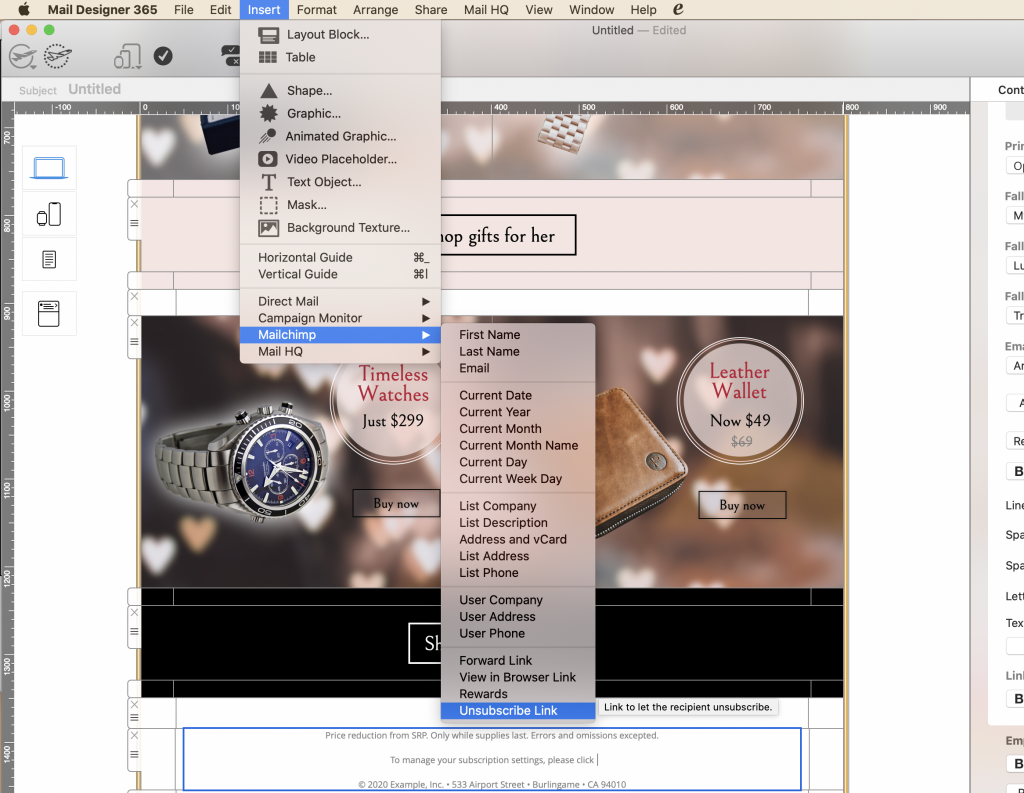Remove the 'gifts for her' layout block
This screenshot has width=1024, height=793.
tap(134, 204)
